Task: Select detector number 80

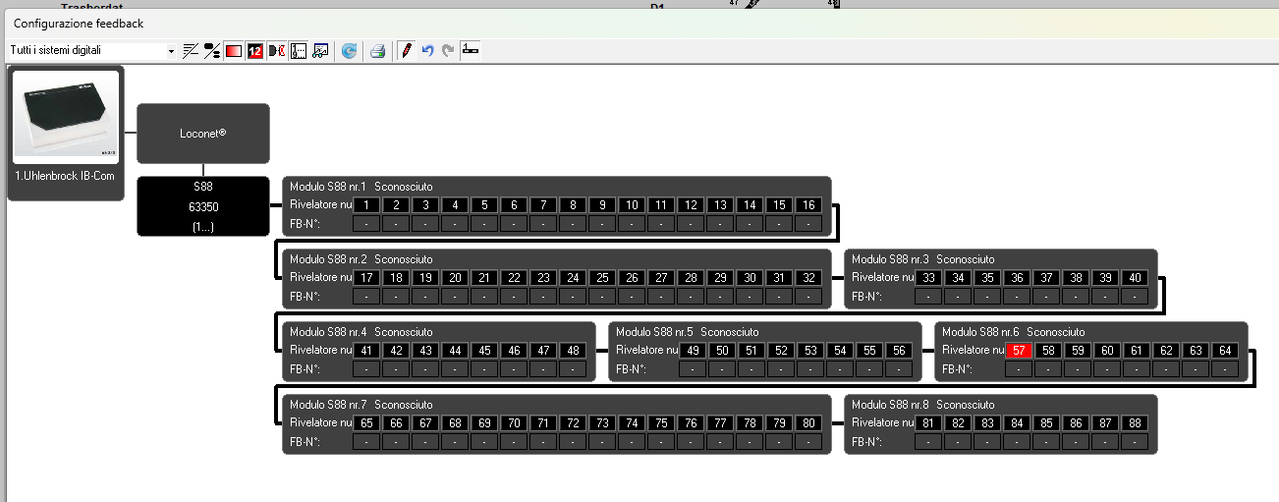Action: 808,423
